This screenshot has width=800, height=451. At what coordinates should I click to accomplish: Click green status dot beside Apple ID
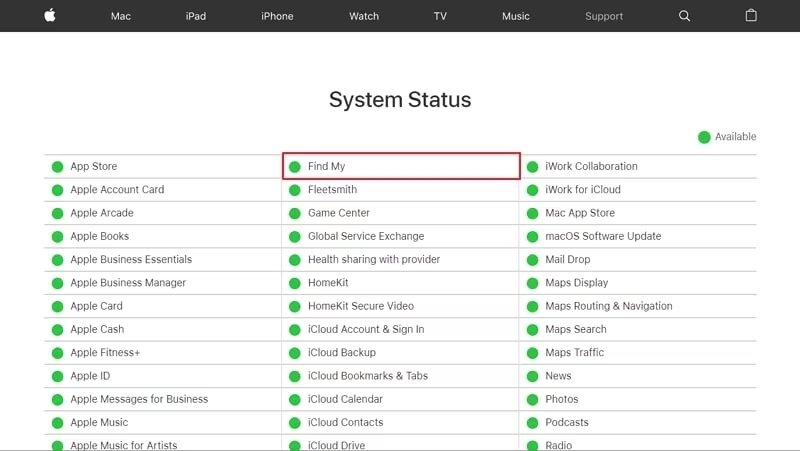tap(58, 377)
